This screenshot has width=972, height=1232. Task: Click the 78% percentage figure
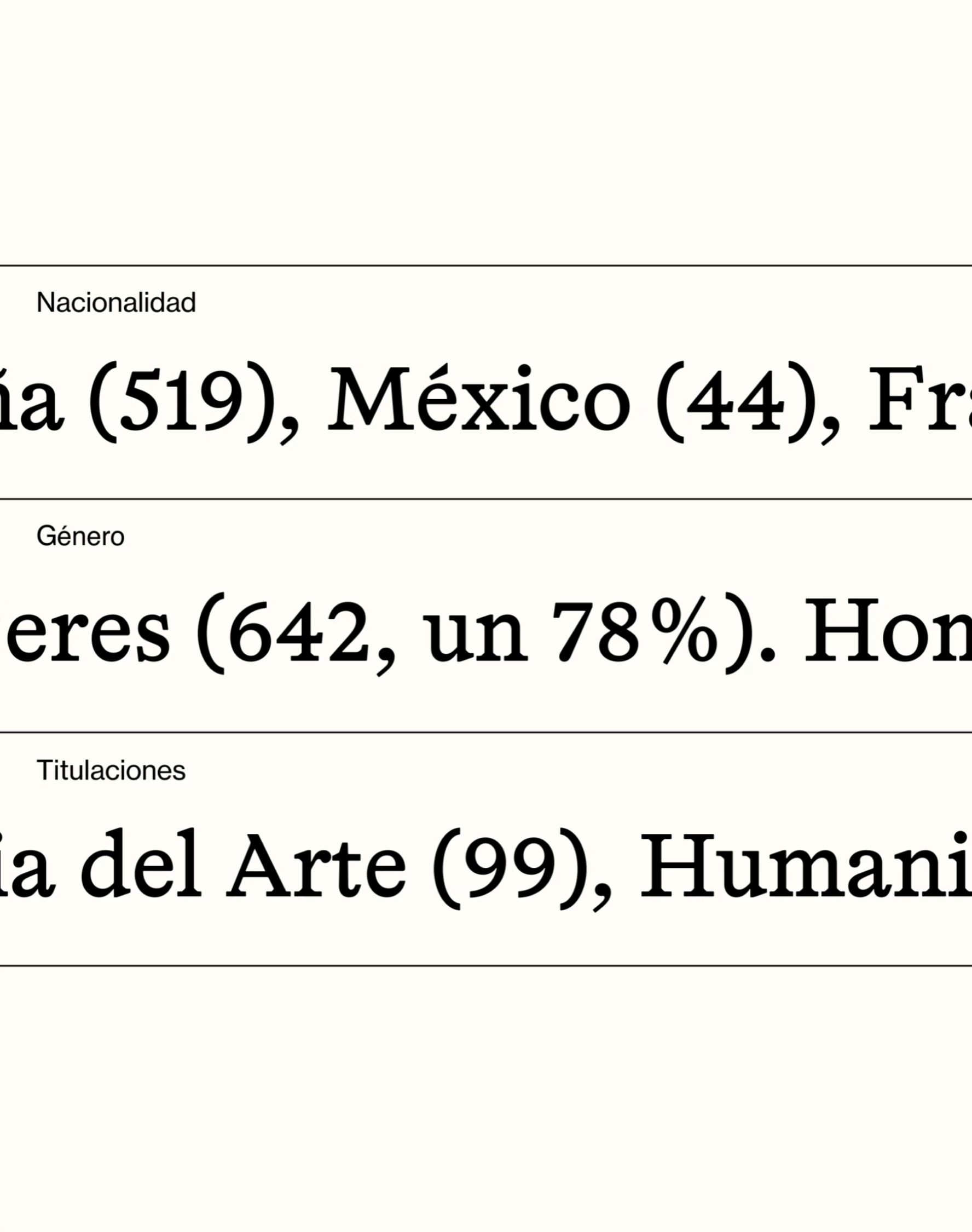coord(635,632)
